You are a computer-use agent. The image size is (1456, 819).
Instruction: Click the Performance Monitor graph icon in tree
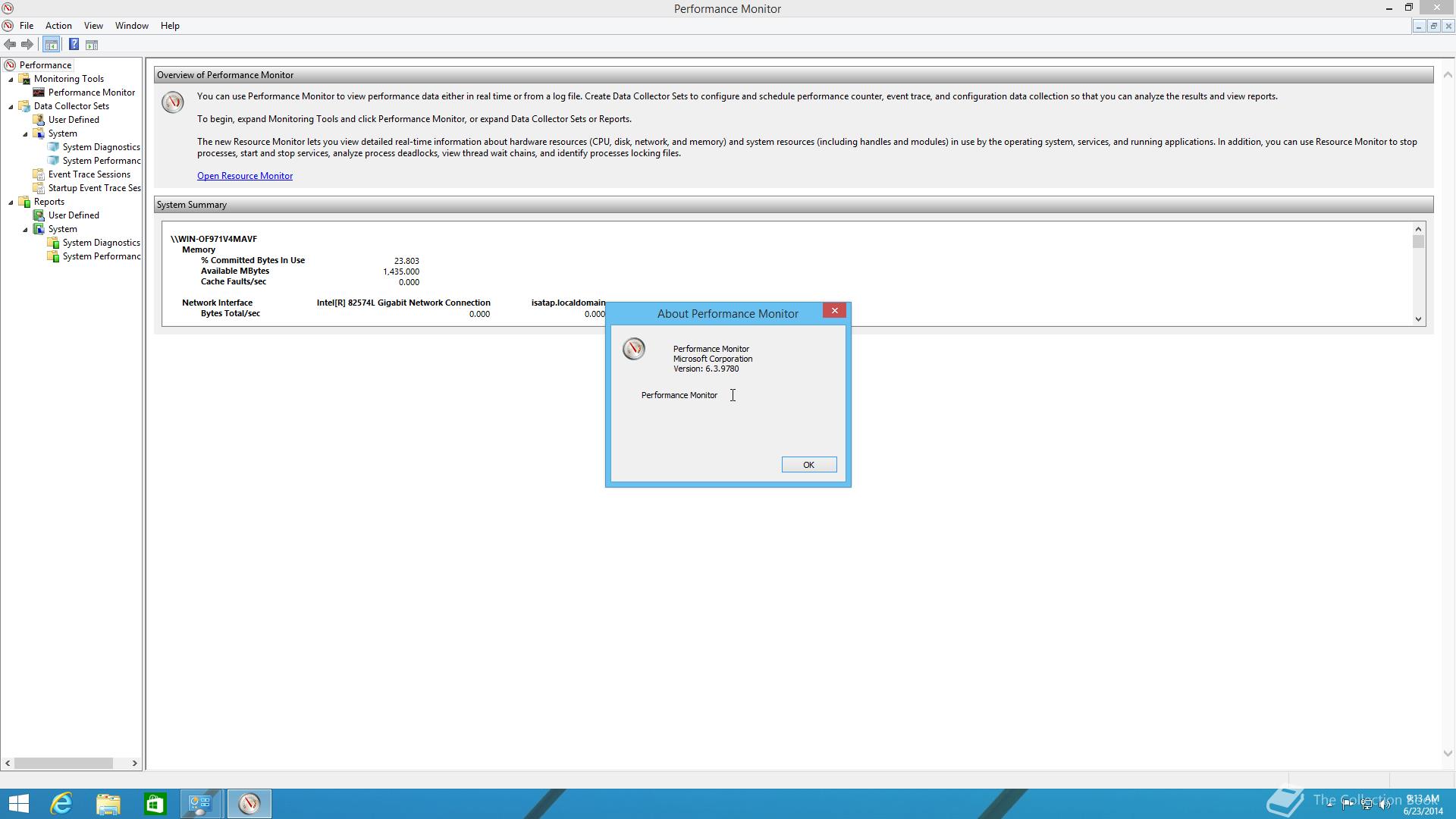pos(39,93)
